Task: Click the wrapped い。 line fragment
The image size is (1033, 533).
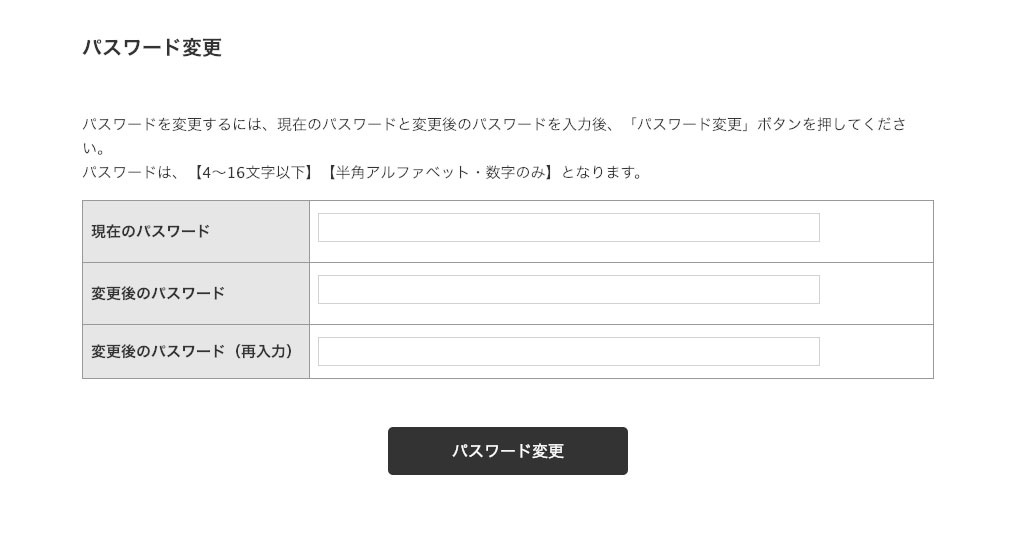Action: [x=94, y=149]
